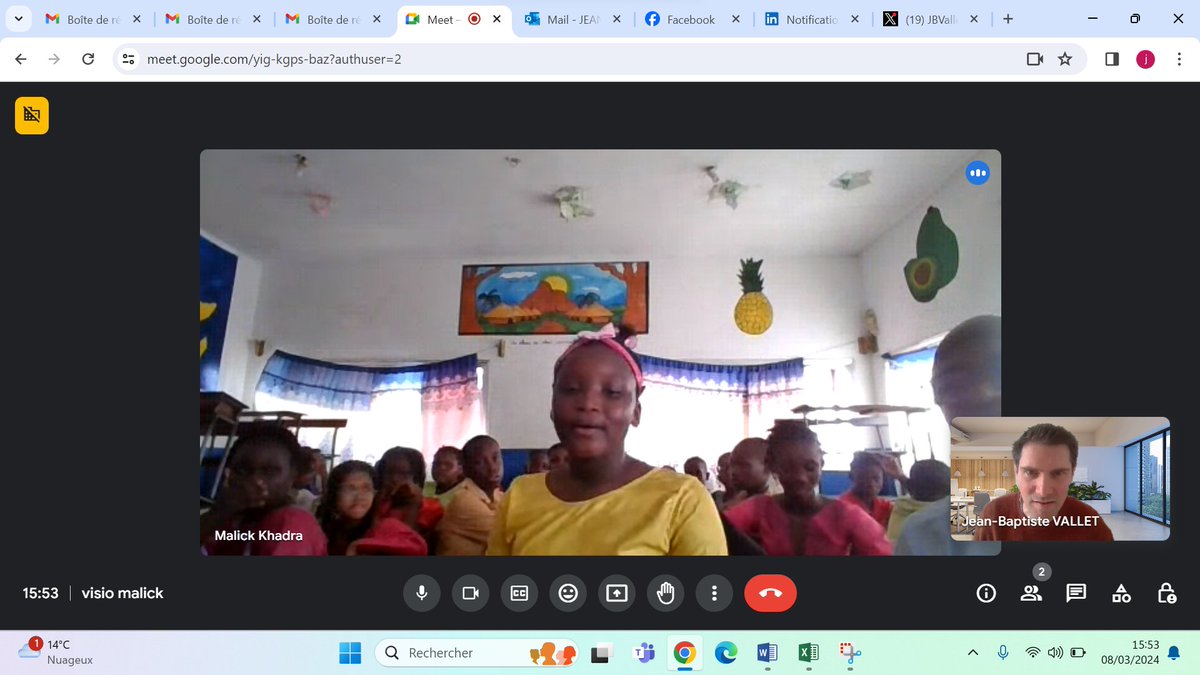Show the participants panel
This screenshot has width=1200, height=675.
pyautogui.click(x=1031, y=593)
